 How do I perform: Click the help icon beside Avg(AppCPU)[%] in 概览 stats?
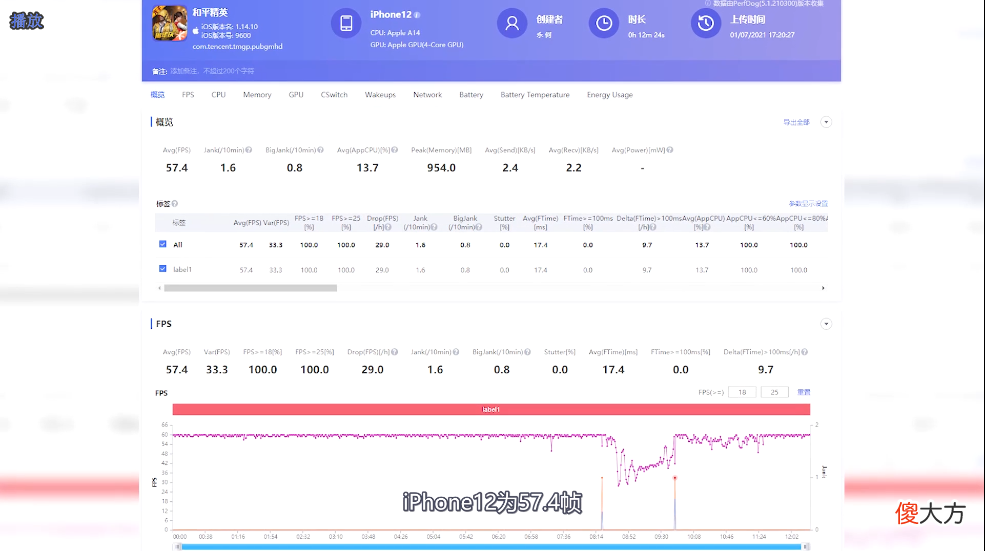pos(395,150)
